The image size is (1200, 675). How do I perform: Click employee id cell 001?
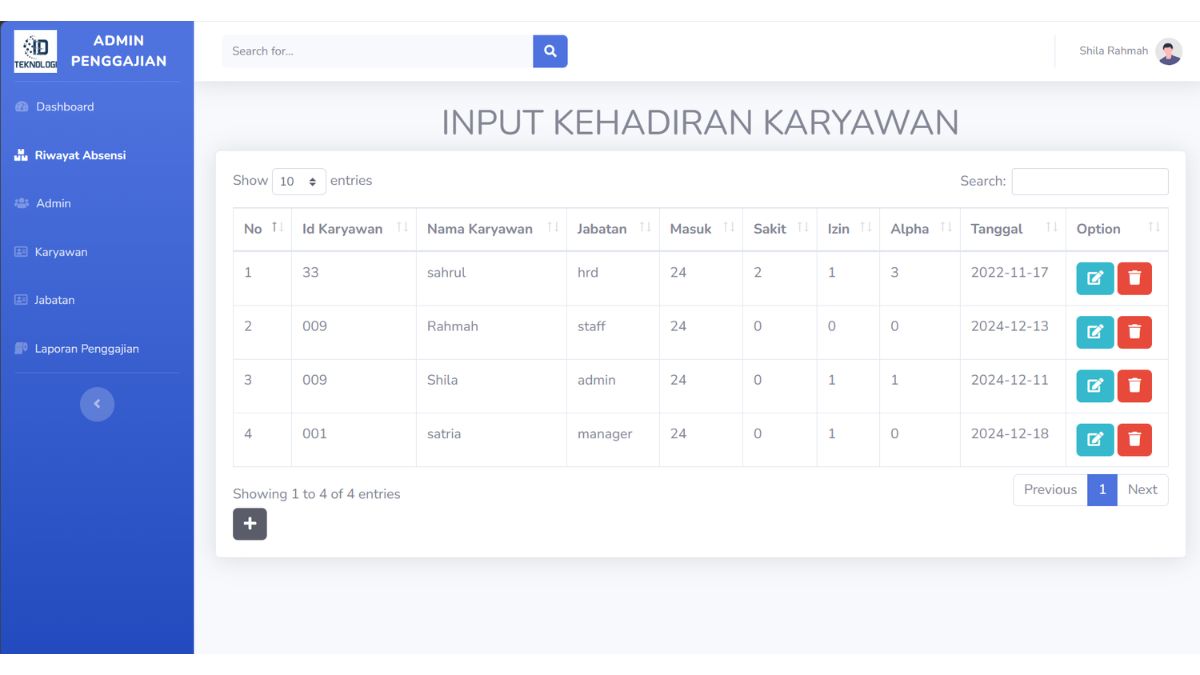[x=314, y=434]
